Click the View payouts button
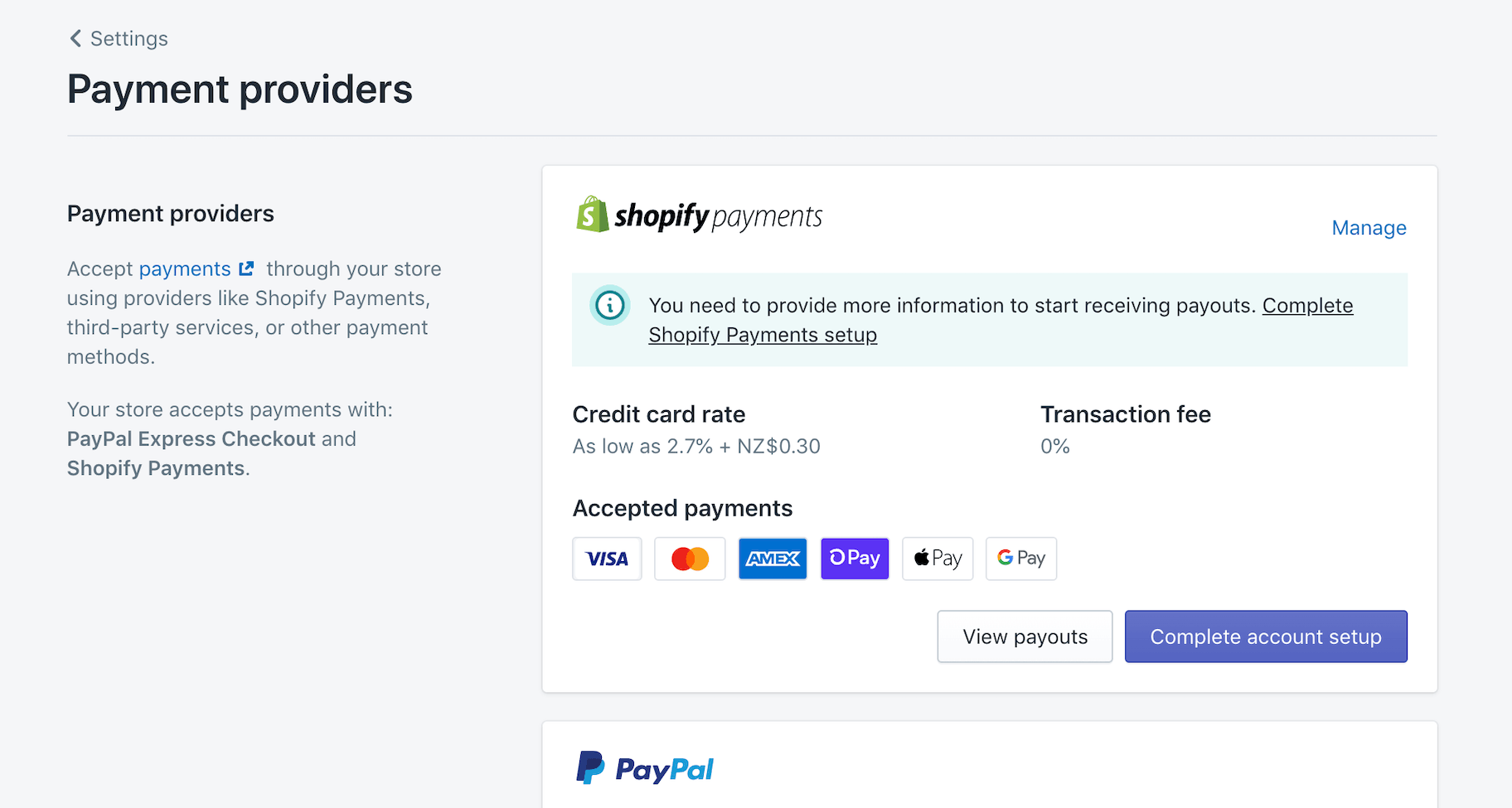The height and width of the screenshot is (808, 1512). [1025, 636]
